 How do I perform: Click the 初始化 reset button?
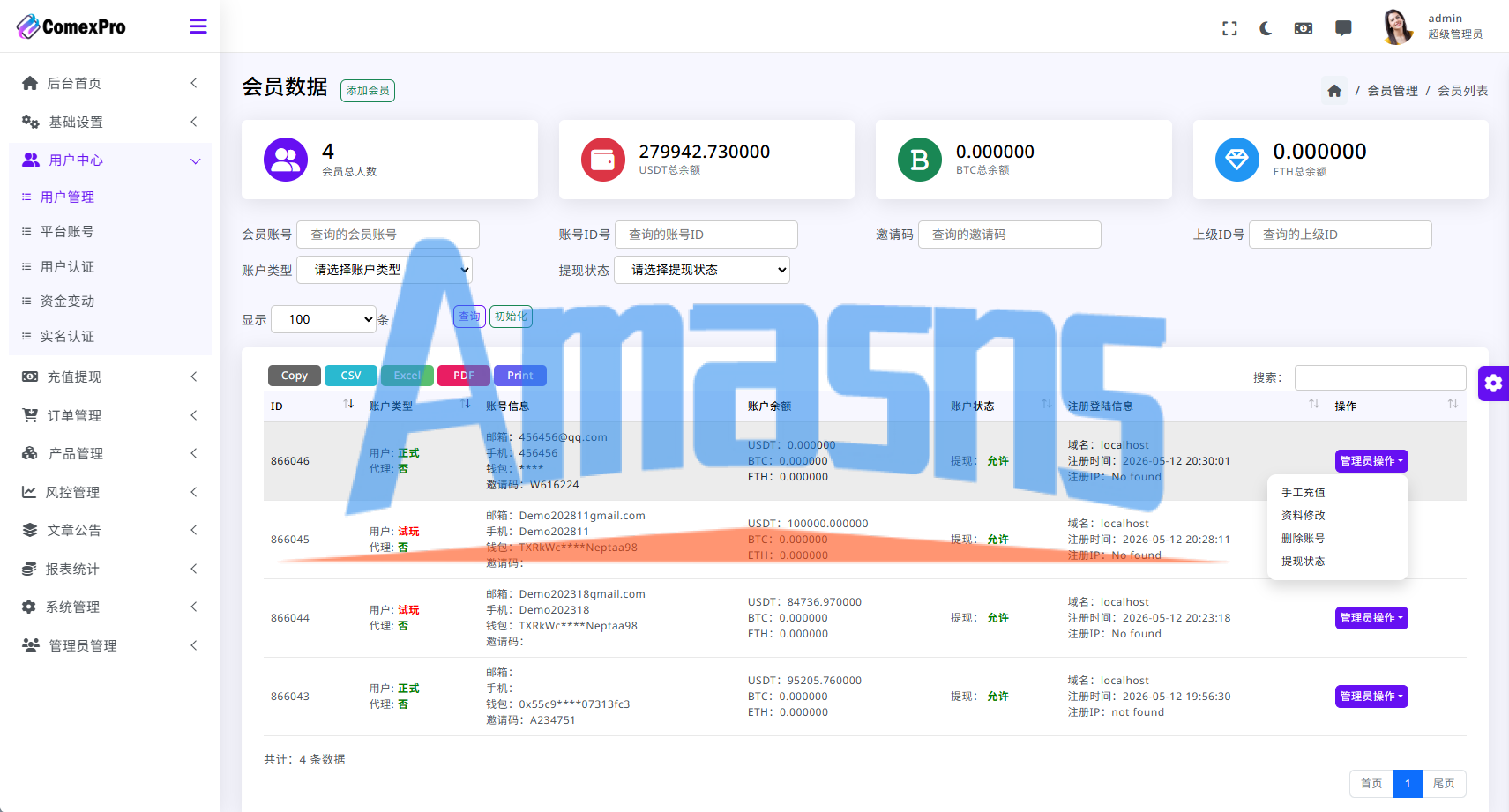(x=511, y=317)
